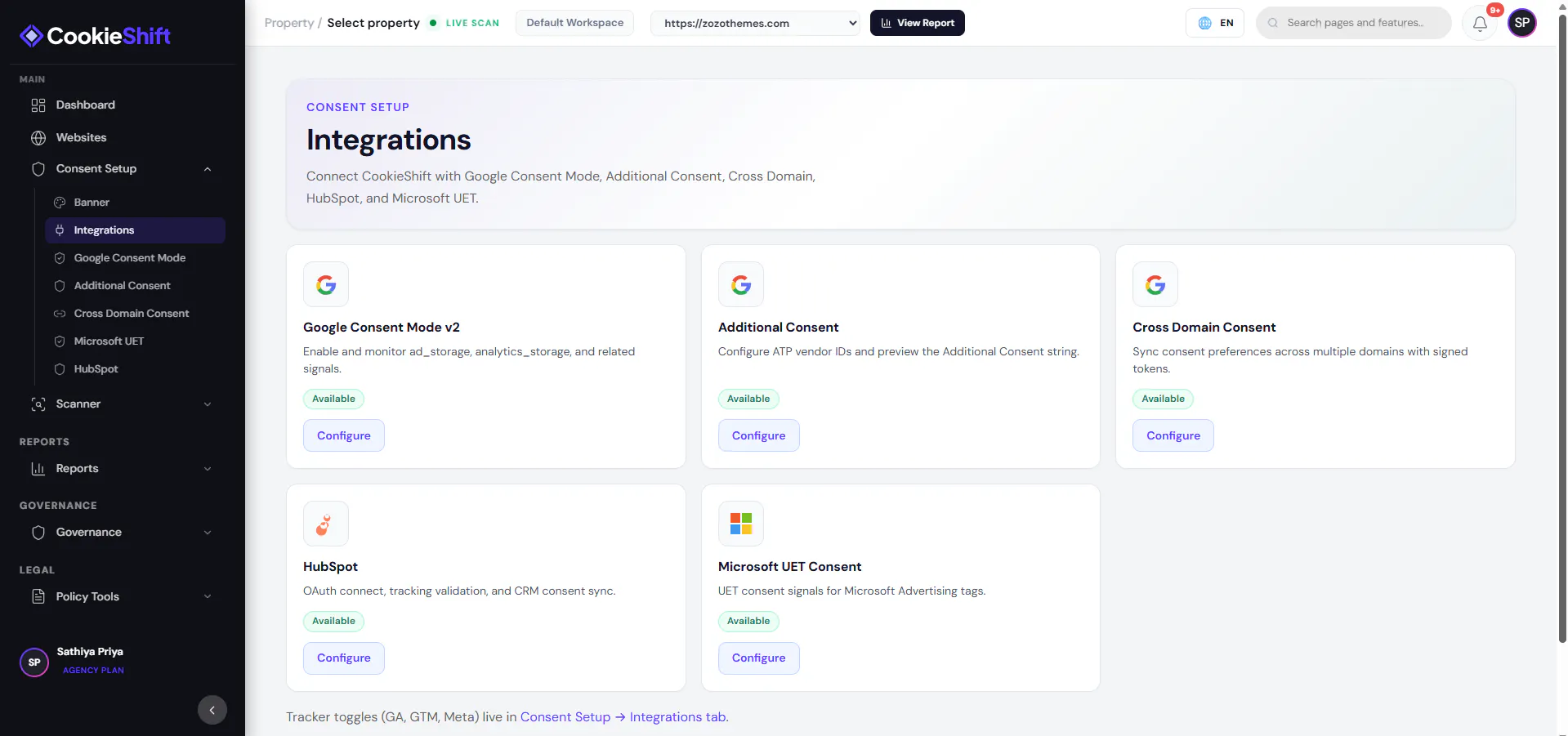1568x736 pixels.
Task: Configure Additional Consent integration
Action: coord(759,435)
